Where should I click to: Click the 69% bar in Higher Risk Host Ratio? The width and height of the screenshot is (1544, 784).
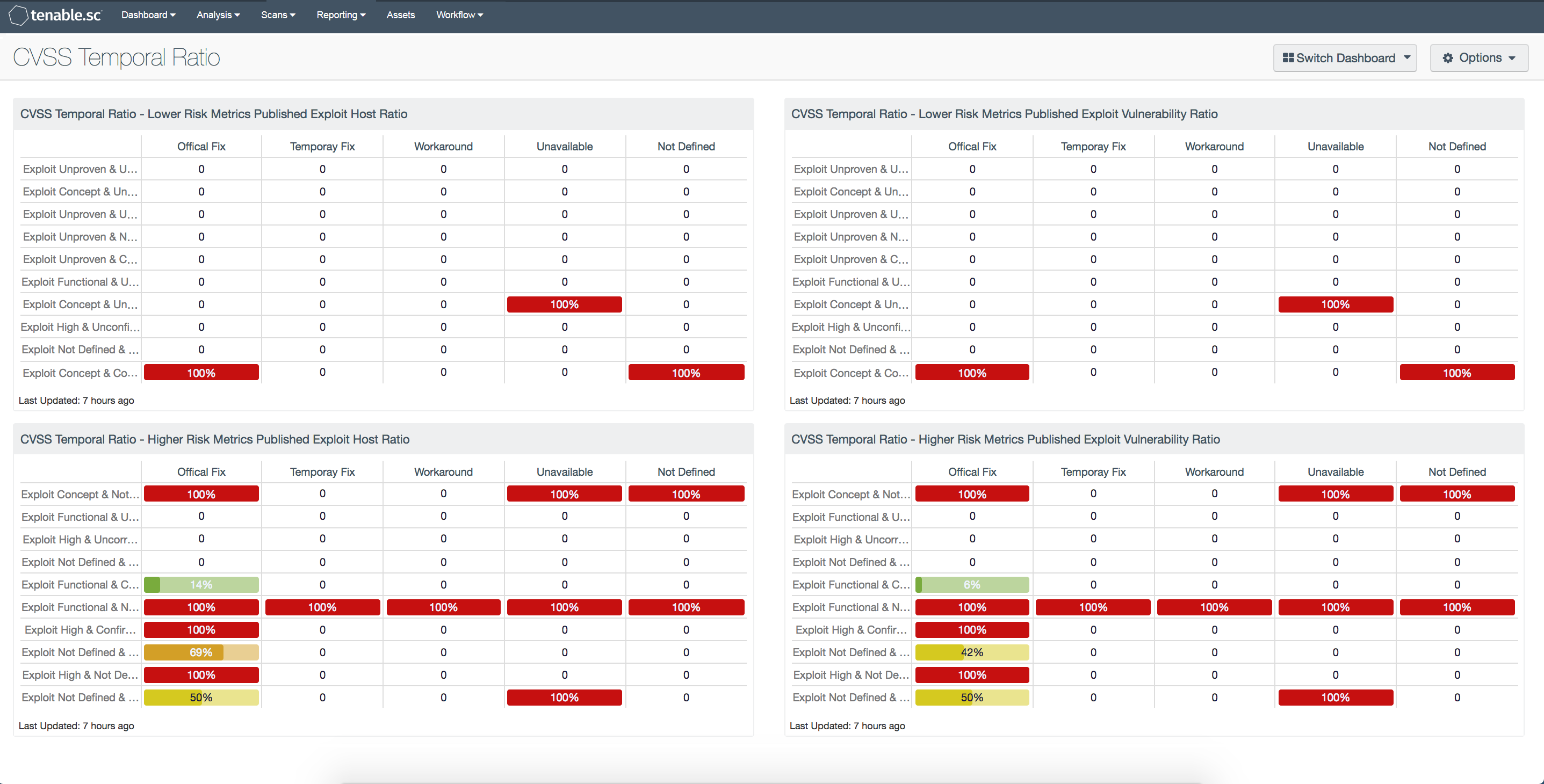(x=201, y=652)
